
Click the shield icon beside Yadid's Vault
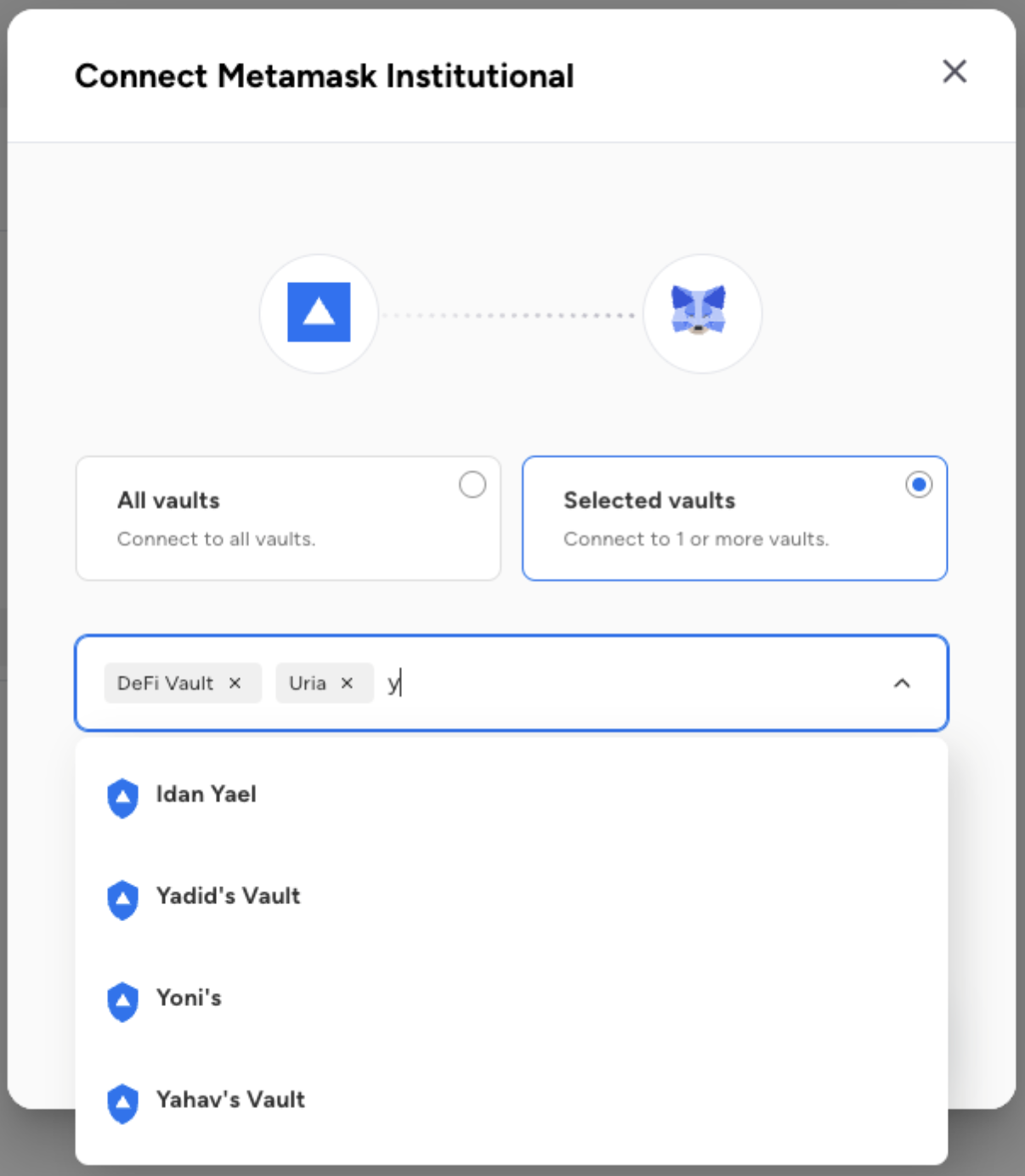pyautogui.click(x=123, y=900)
